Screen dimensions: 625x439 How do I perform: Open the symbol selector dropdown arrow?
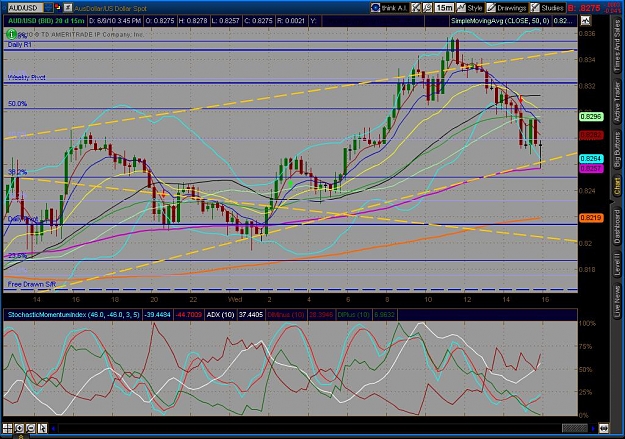48,8
